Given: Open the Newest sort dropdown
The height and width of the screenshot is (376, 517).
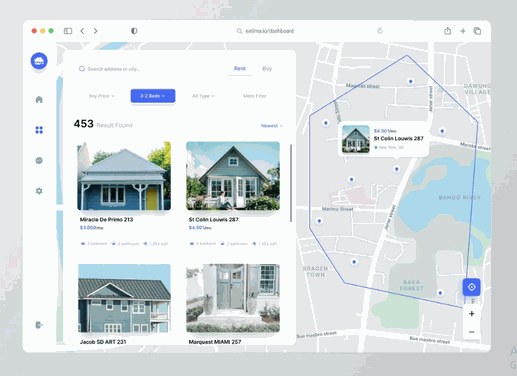Looking at the screenshot, I should 272,126.
